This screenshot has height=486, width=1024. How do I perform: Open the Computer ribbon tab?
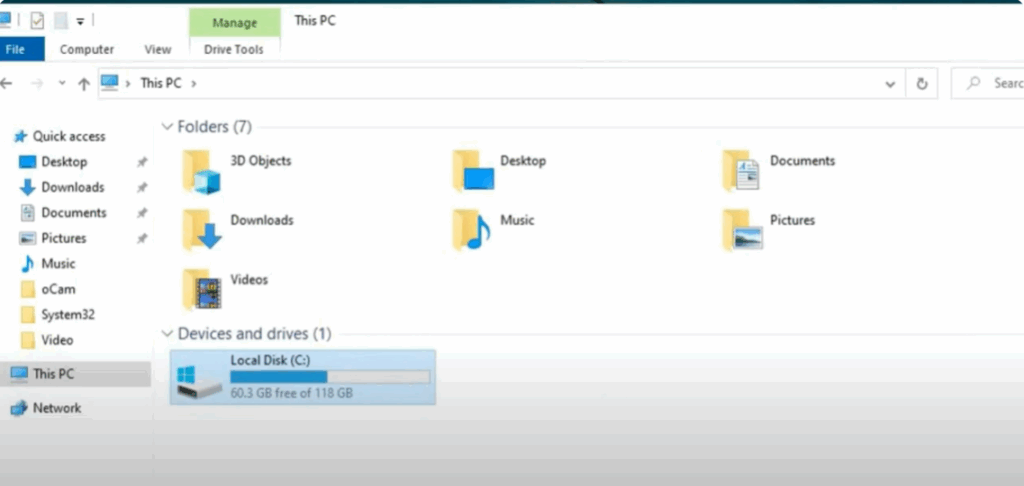[87, 50]
